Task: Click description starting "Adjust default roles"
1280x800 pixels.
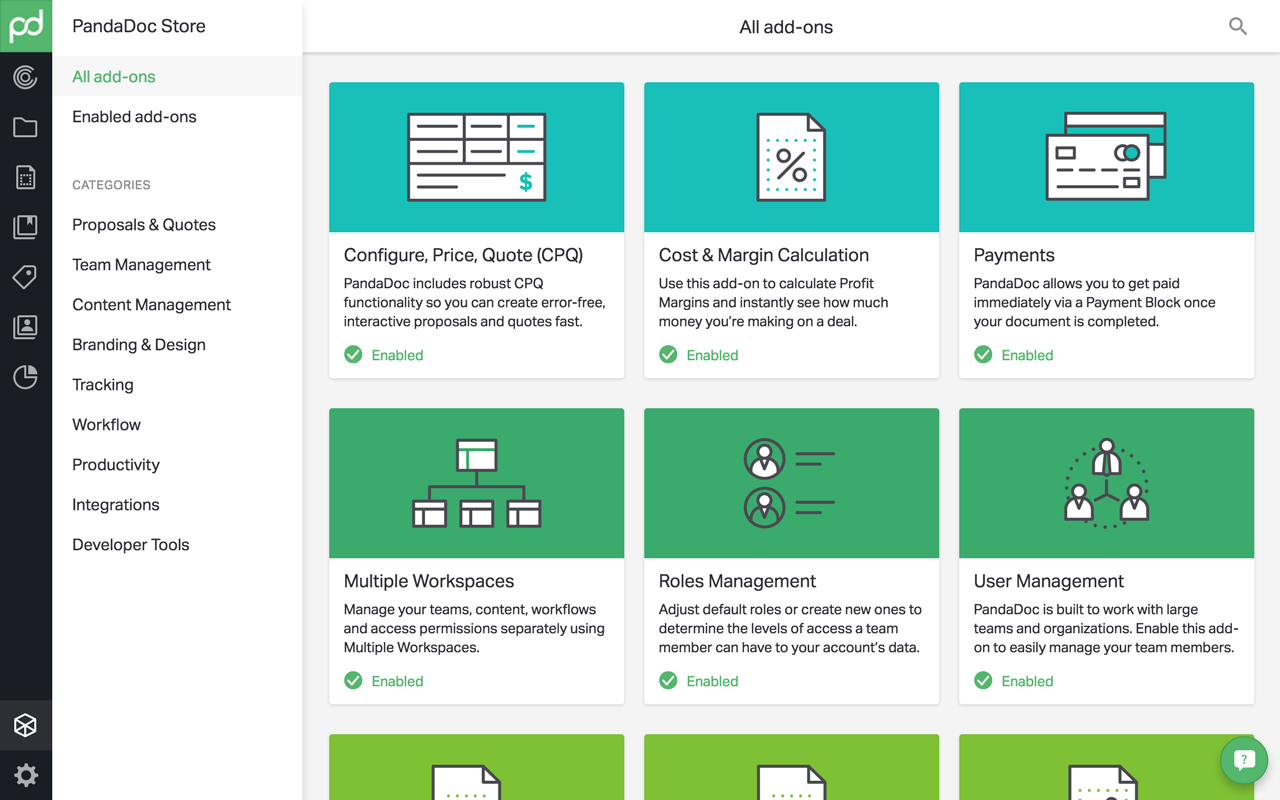Action: coord(790,629)
